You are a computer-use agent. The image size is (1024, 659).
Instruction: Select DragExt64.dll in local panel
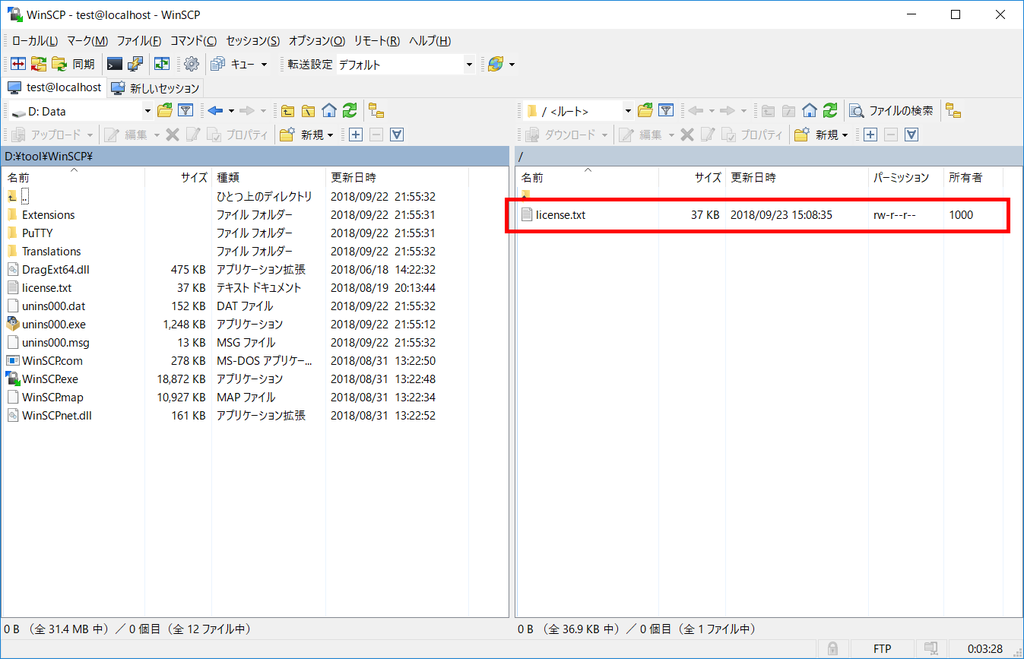56,270
